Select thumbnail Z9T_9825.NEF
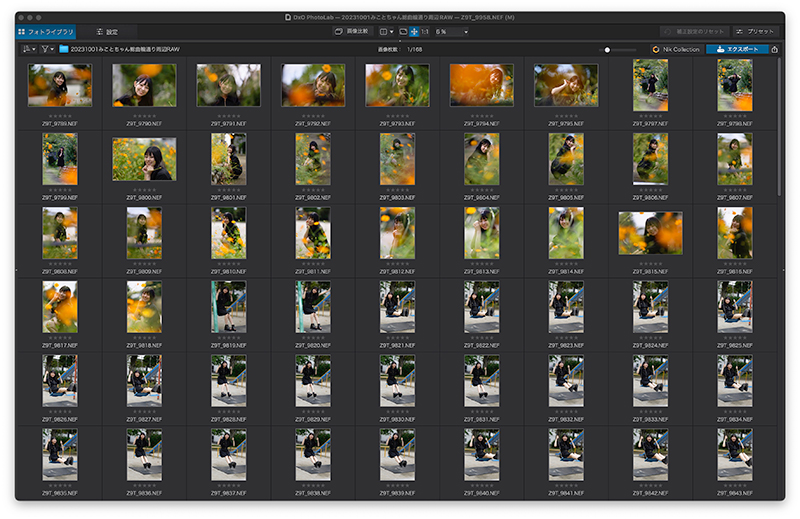 click(735, 307)
